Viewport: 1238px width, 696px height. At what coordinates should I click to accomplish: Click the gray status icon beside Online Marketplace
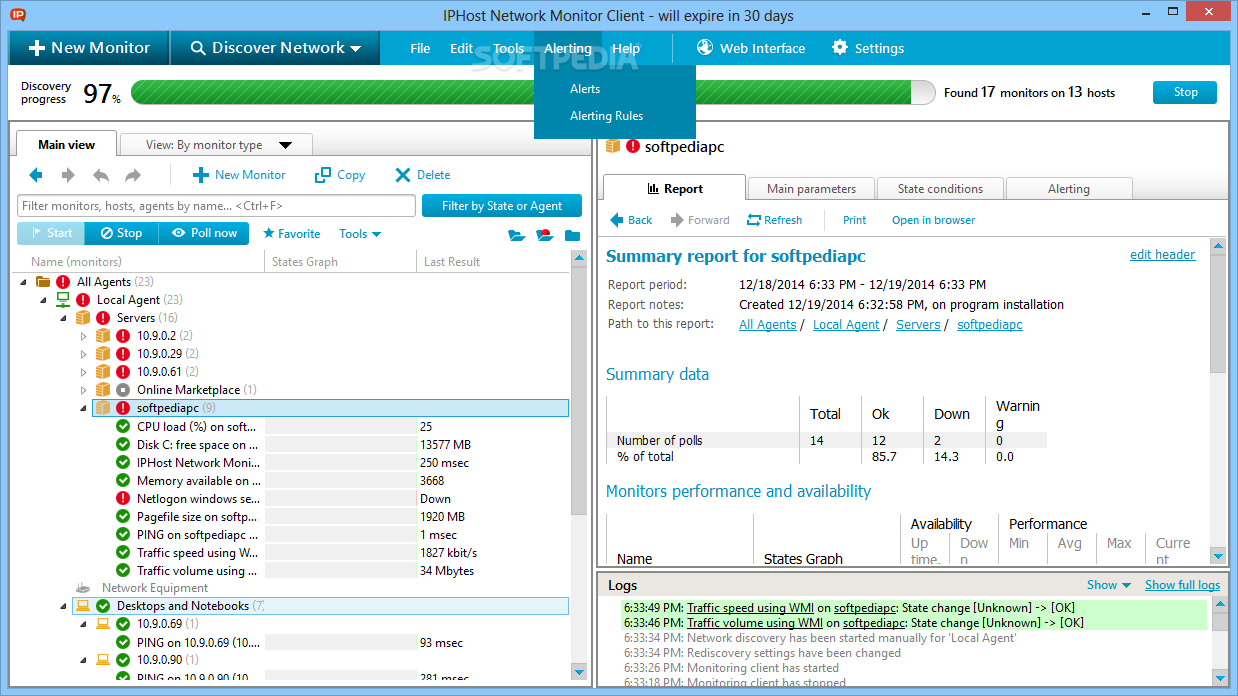[x=123, y=390]
